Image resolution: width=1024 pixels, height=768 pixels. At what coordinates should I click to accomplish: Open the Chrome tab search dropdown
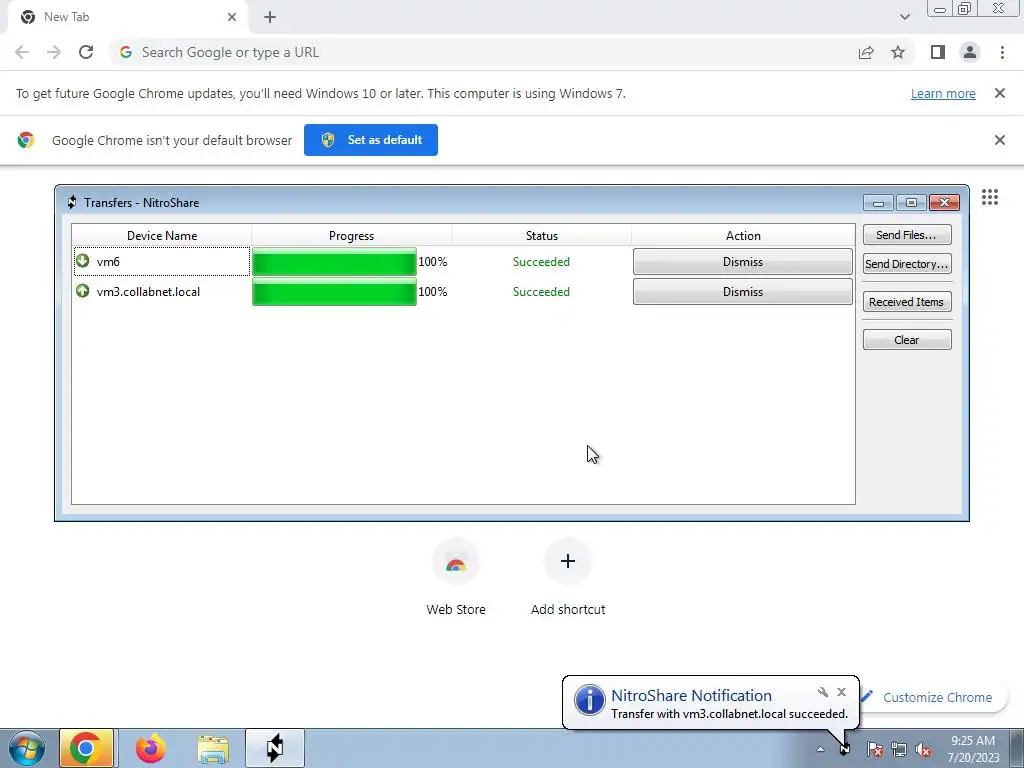click(904, 17)
